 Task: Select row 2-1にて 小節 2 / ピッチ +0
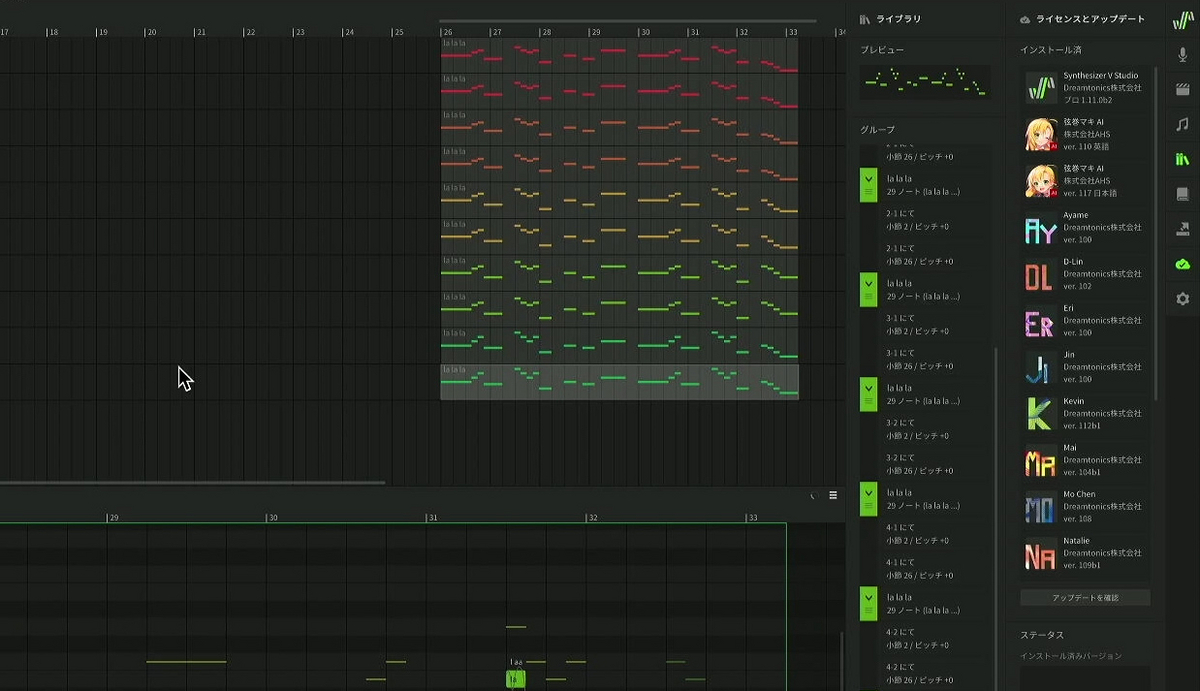pos(927,220)
